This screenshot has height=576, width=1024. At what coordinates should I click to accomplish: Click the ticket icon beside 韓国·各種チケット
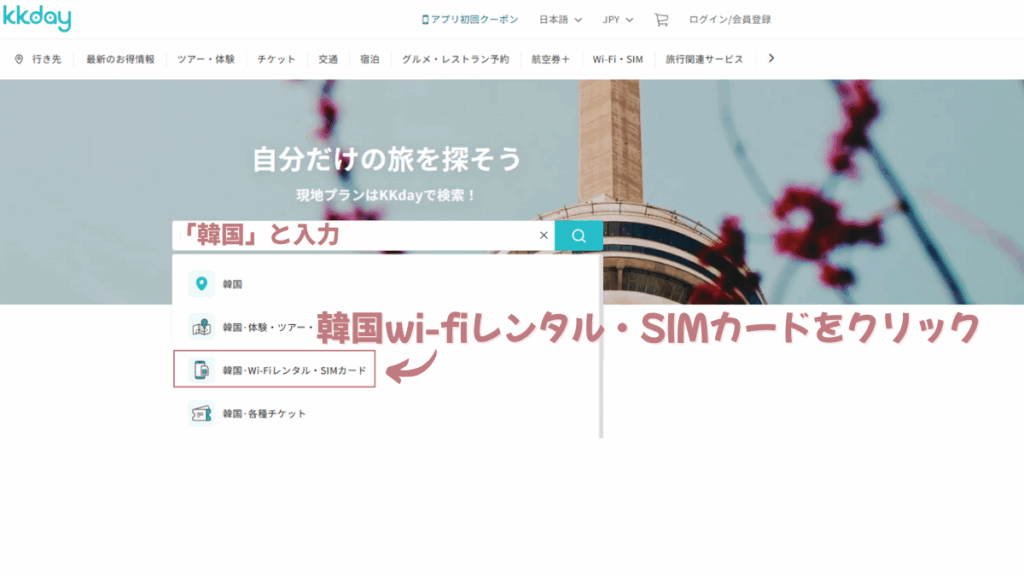point(201,413)
